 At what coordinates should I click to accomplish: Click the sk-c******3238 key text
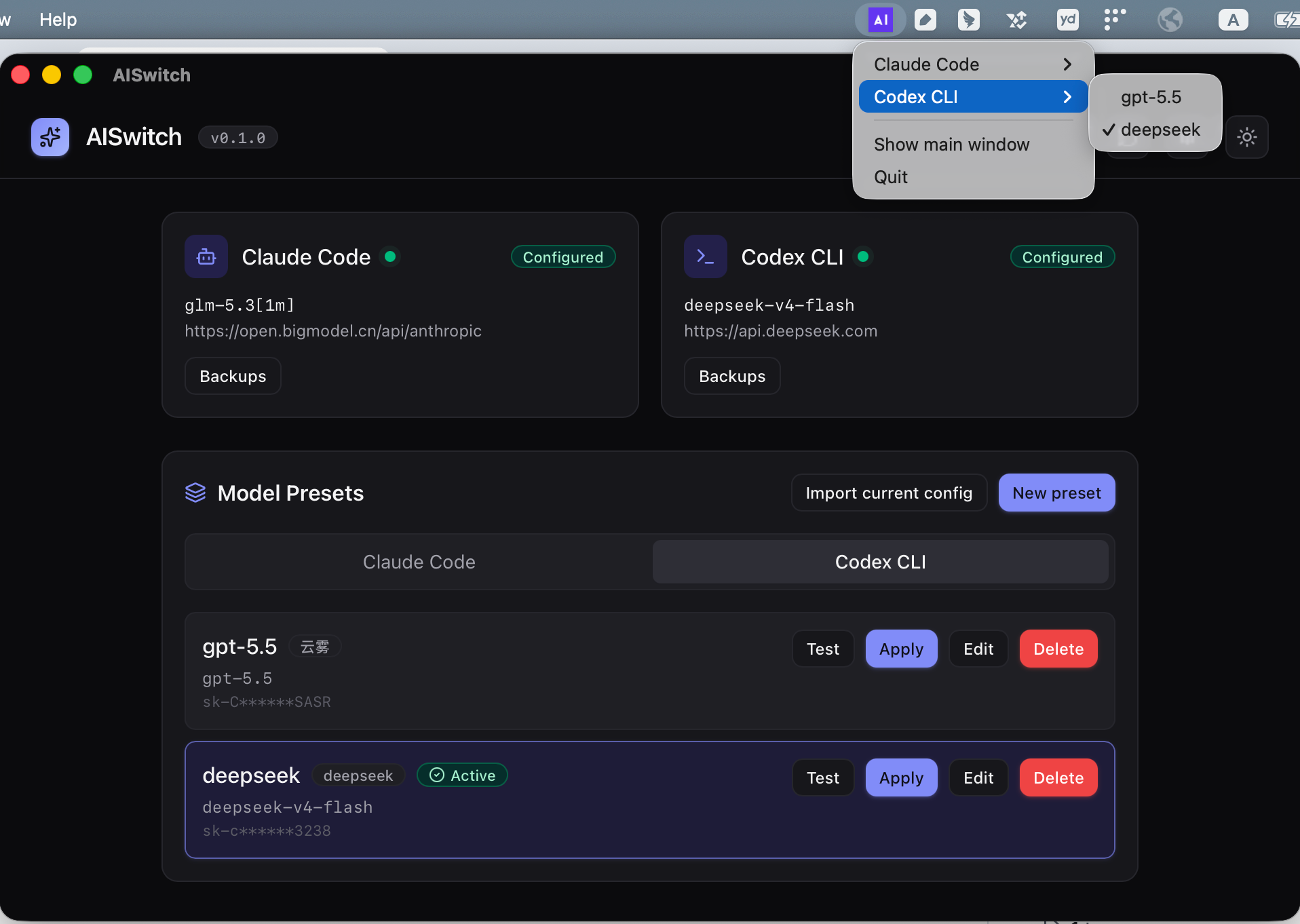pyautogui.click(x=267, y=830)
